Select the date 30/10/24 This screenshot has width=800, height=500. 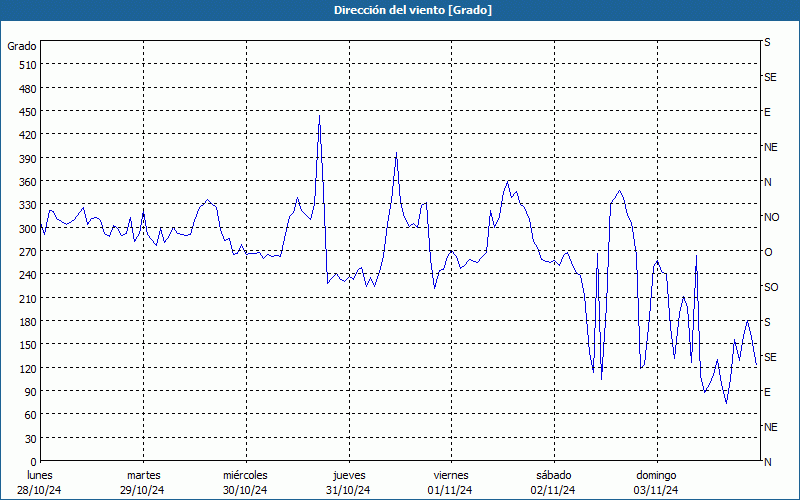click(245, 490)
